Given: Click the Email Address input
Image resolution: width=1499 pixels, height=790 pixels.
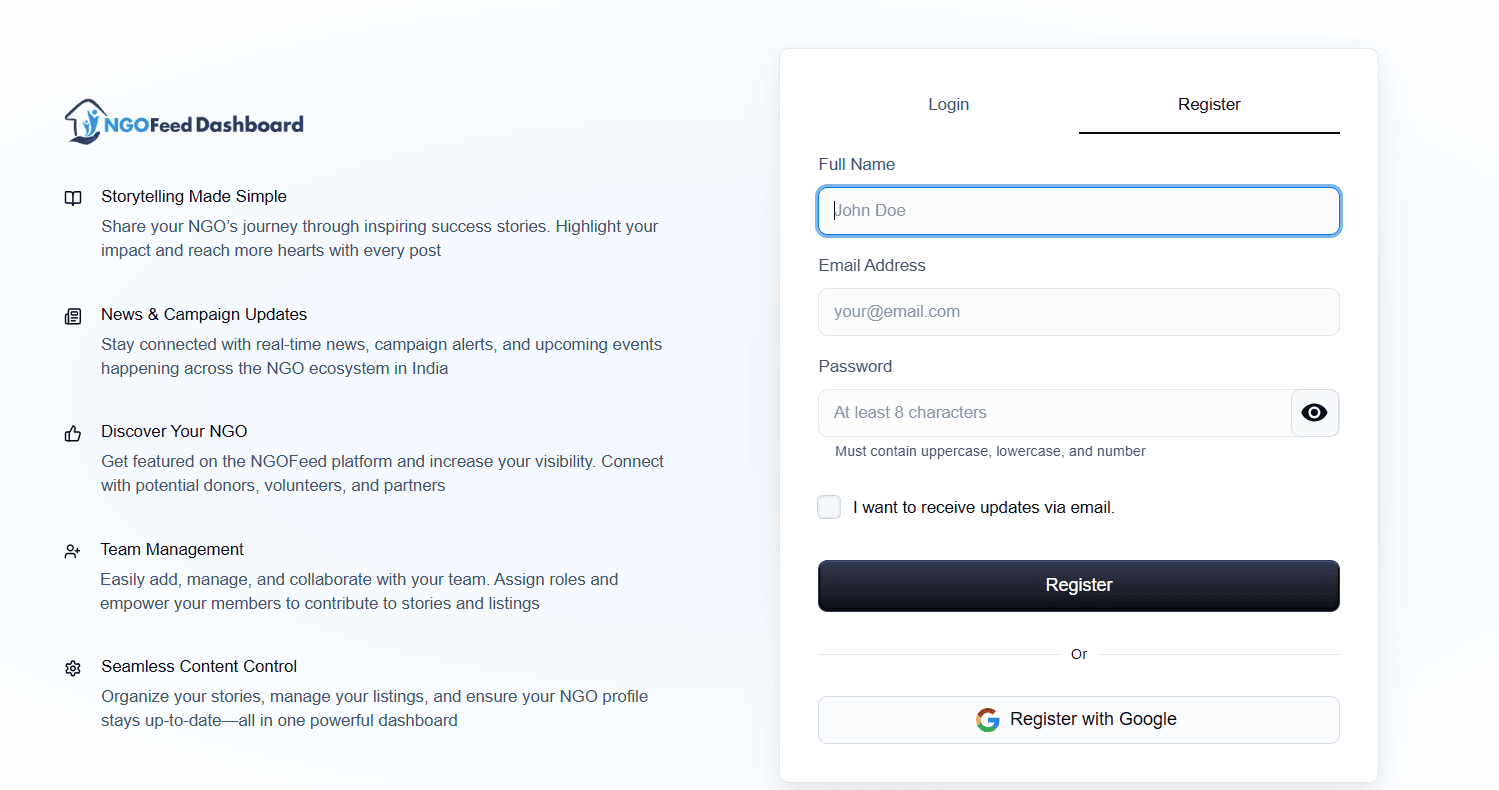Looking at the screenshot, I should (x=1078, y=311).
